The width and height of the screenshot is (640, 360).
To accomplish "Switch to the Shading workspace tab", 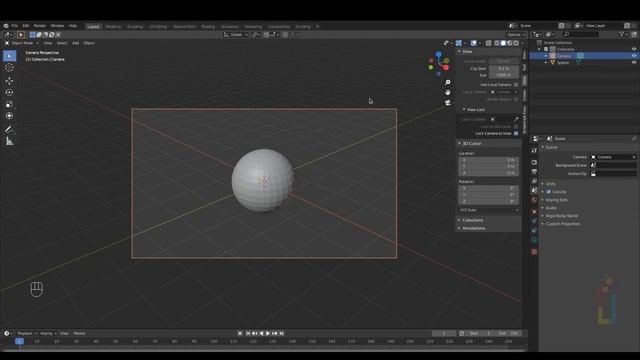I will 208,27.
